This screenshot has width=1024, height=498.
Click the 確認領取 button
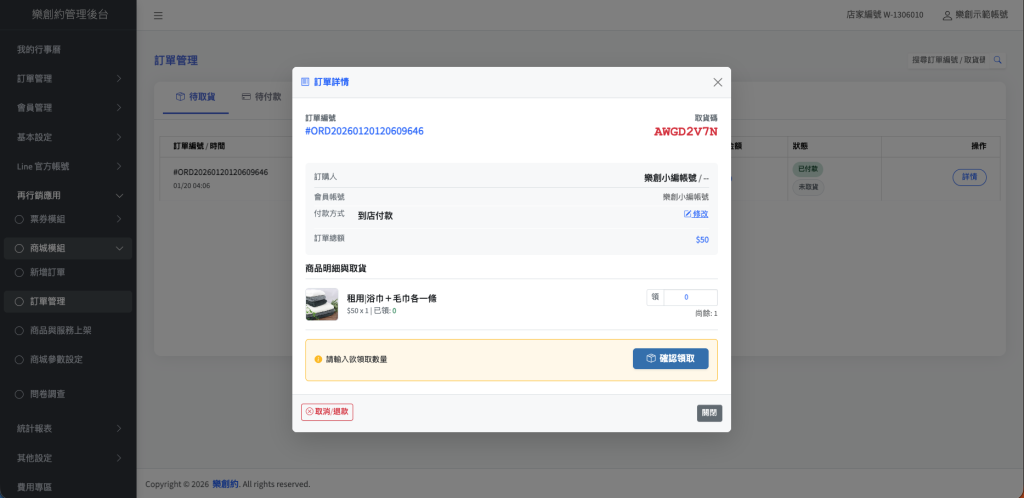[x=670, y=359]
